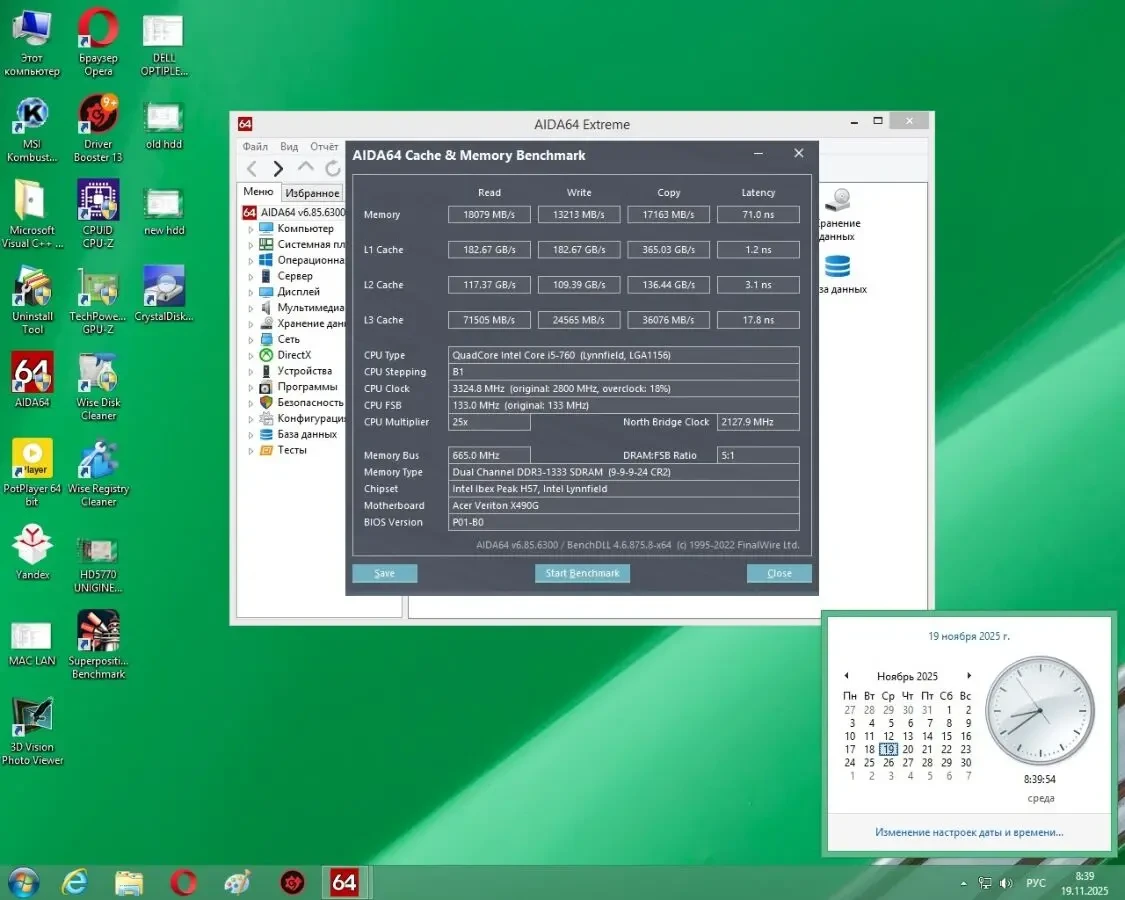The image size is (1125, 900).
Task: Click the forward navigation arrow in AIDA64
Action: tap(278, 166)
